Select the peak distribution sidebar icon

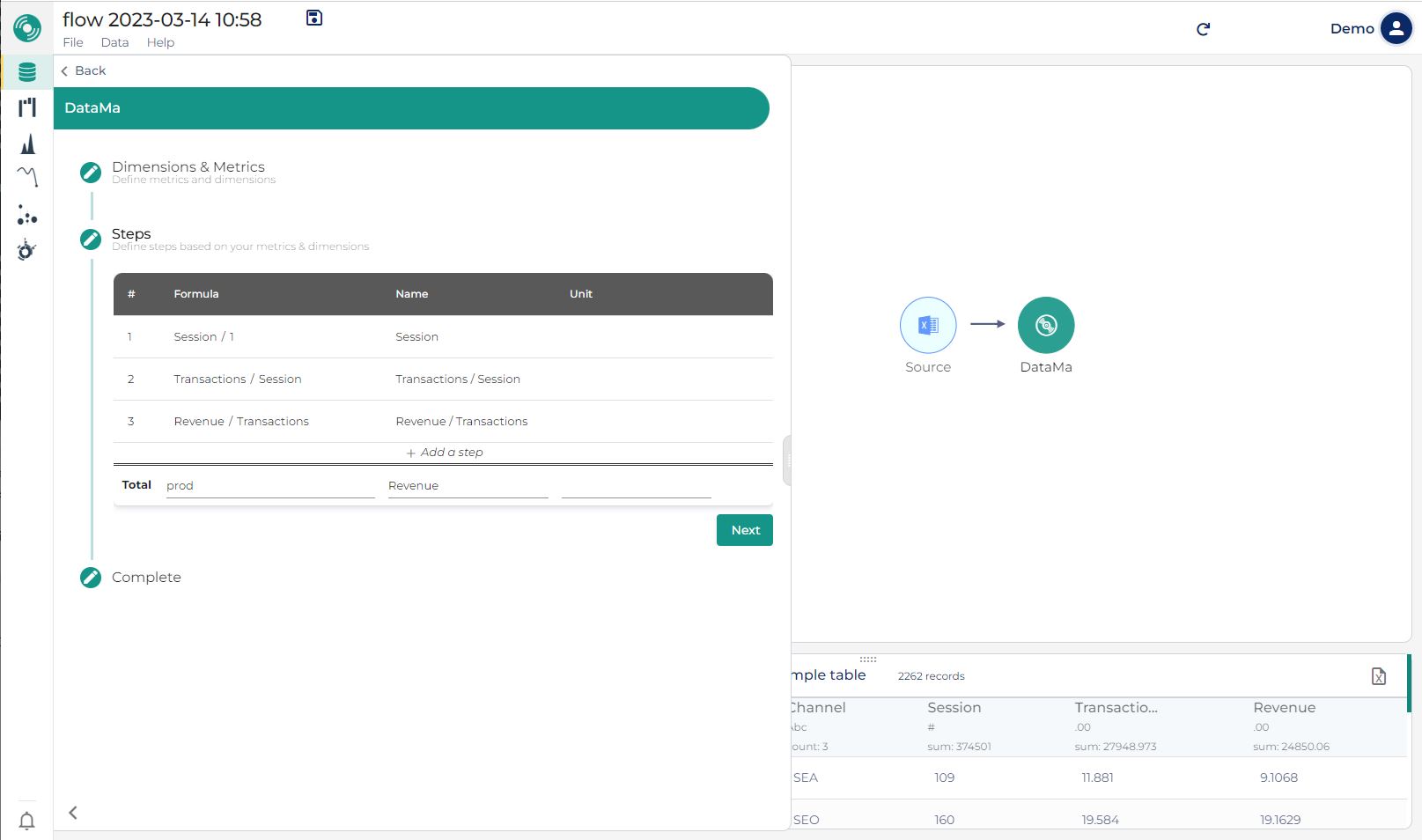[27, 144]
